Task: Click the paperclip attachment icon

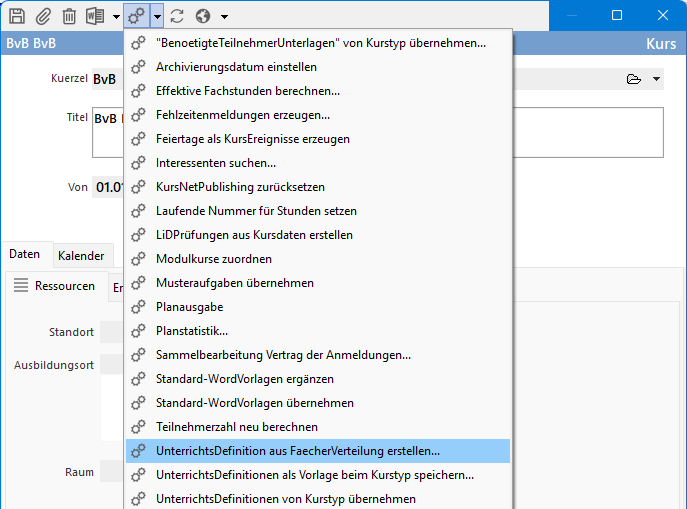Action: coord(43,16)
